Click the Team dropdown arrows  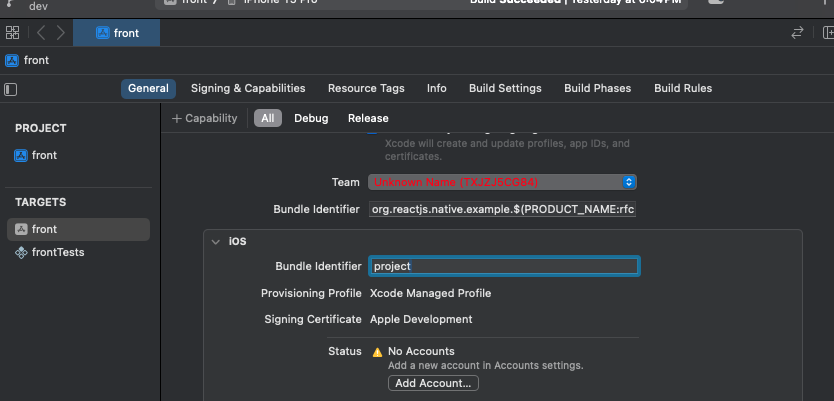629,182
